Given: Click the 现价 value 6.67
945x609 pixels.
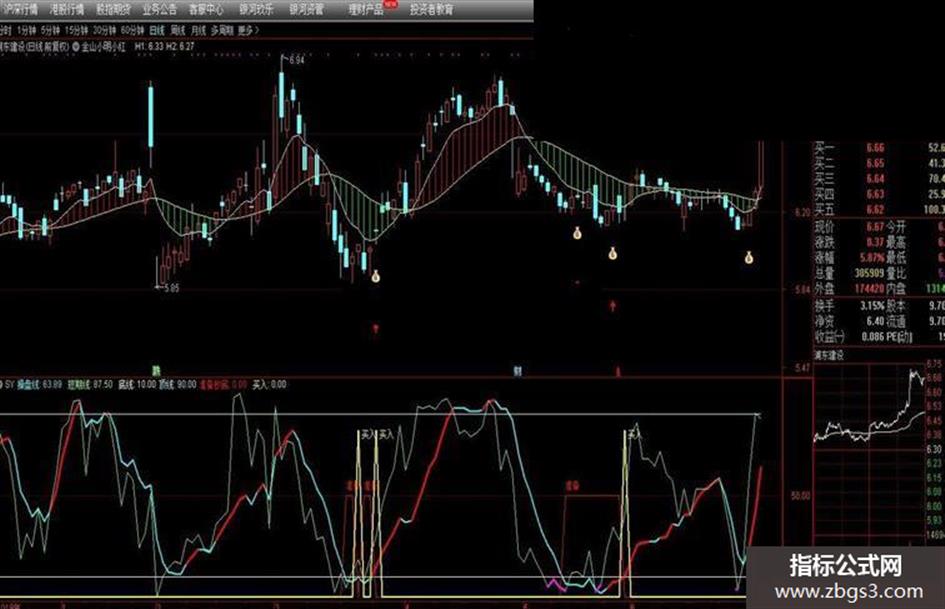Looking at the screenshot, I should [x=875, y=227].
